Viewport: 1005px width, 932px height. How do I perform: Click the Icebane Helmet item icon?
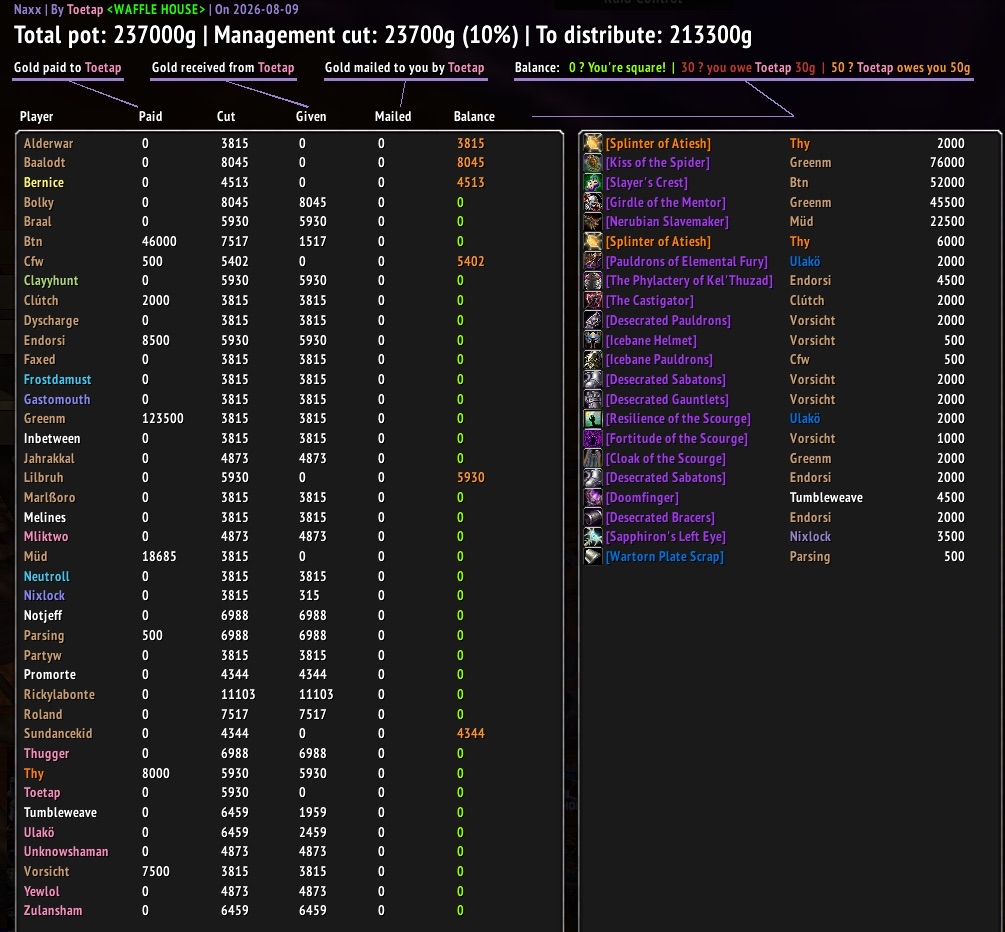(593, 340)
